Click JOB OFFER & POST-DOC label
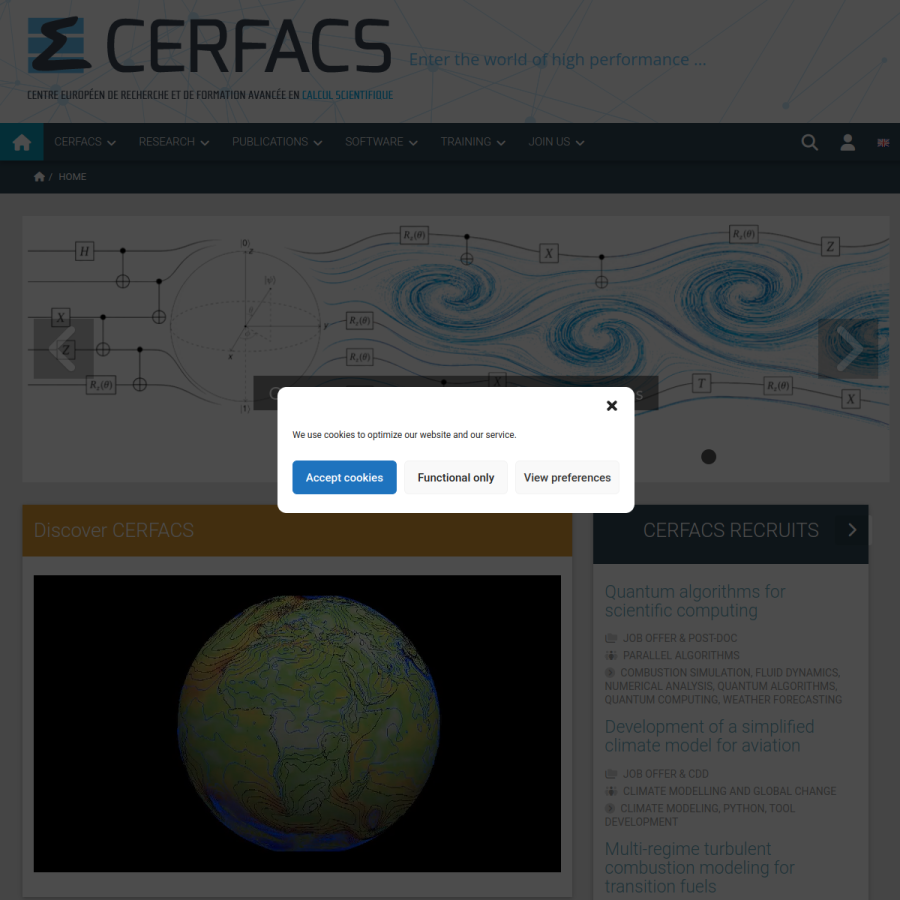 [680, 638]
